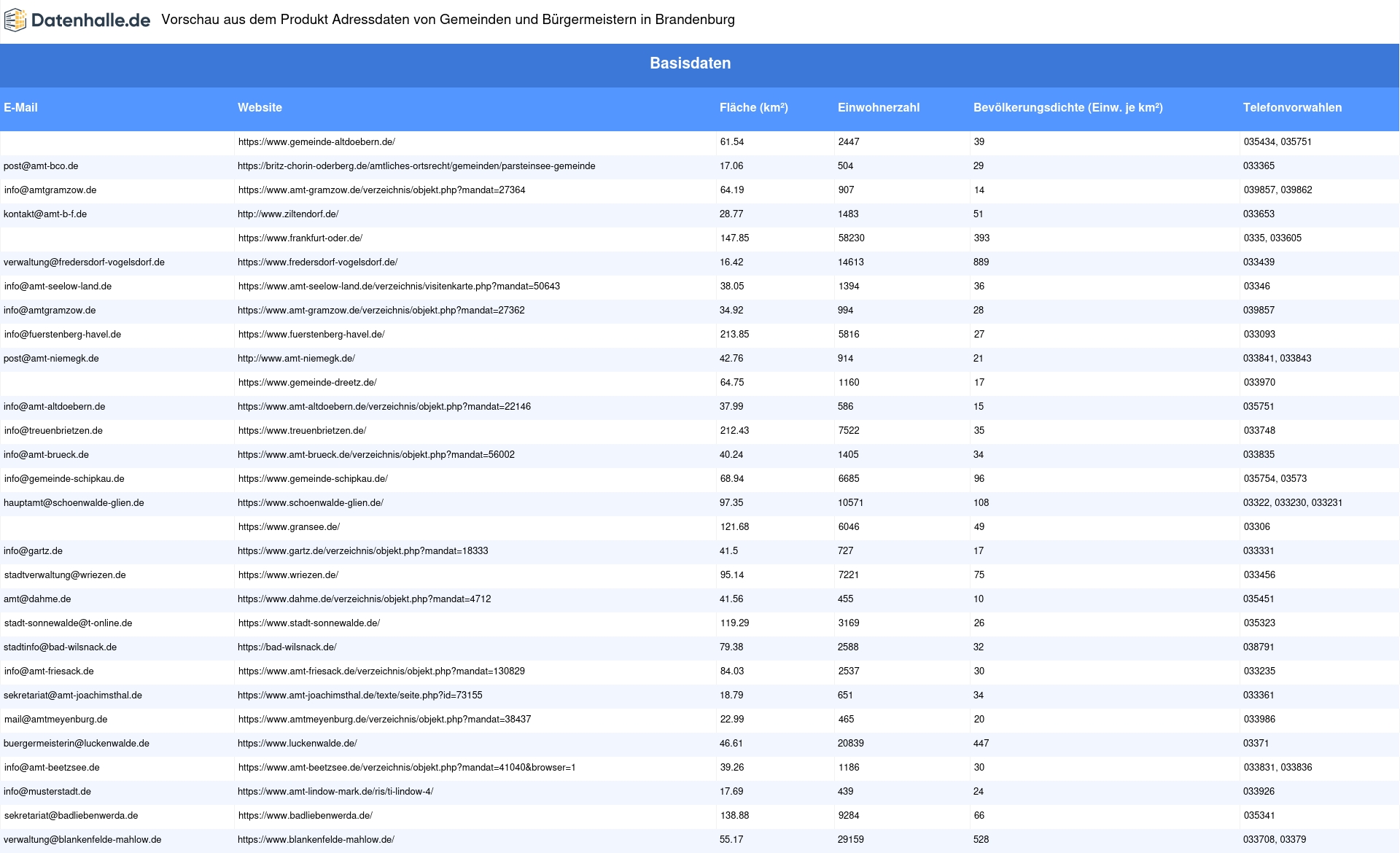This screenshot has width=1400, height=853.
Task: Select the info@gemeinde-schipkau.de email
Action: click(64, 479)
